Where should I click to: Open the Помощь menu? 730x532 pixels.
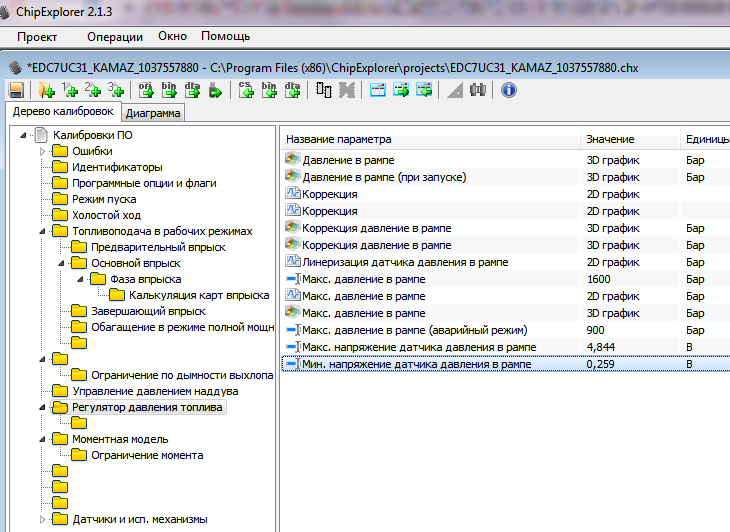coord(225,36)
